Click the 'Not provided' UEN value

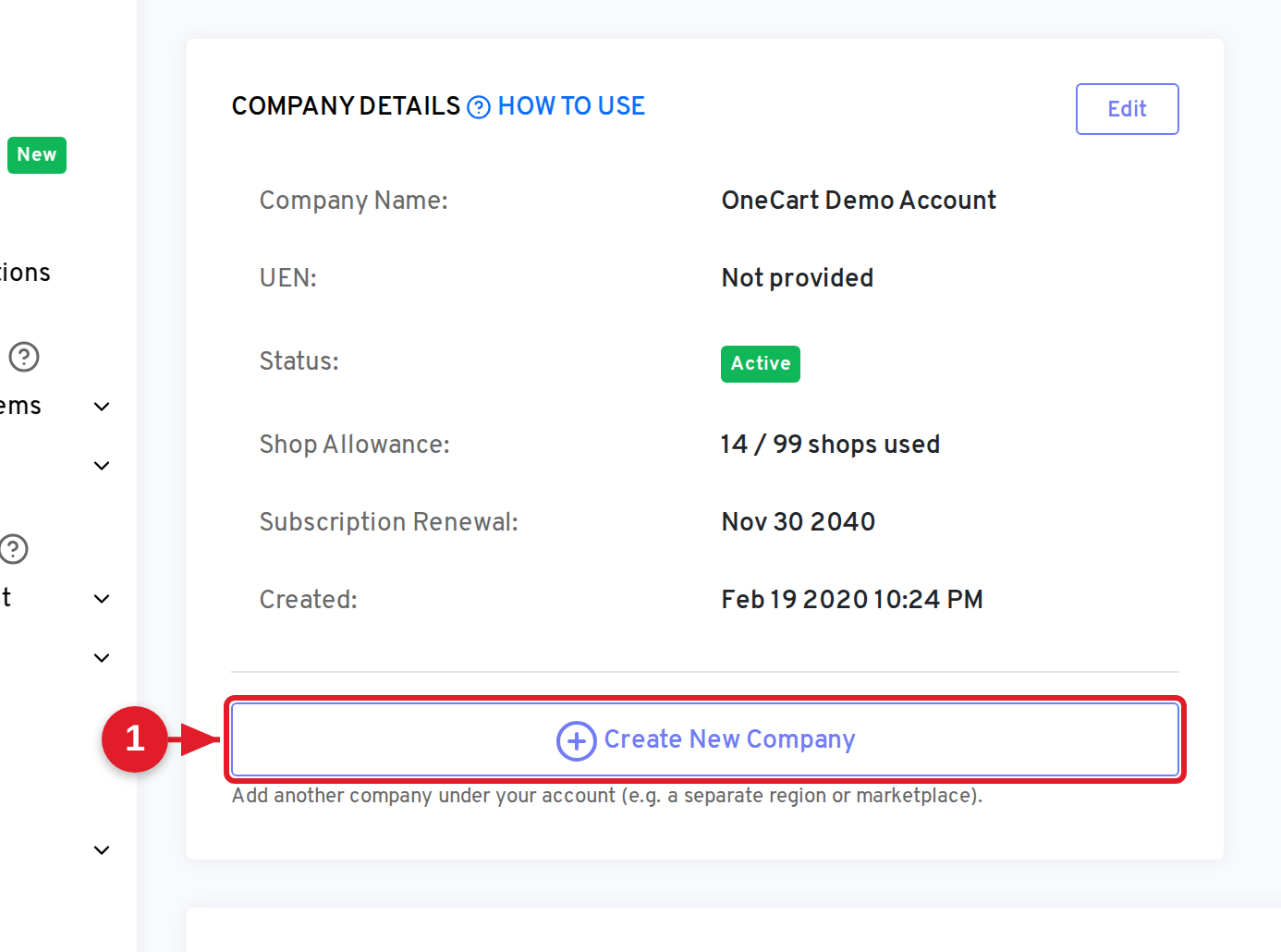click(798, 278)
